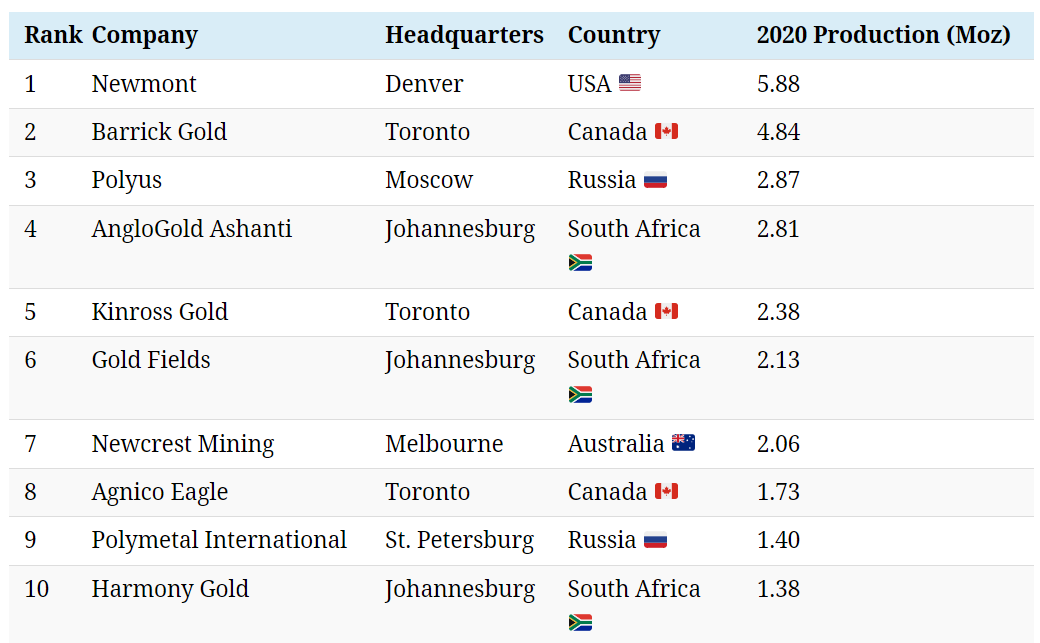Click the Russia flag in Polyus row
Viewport: 1040px width, 643px height.
(x=655, y=181)
